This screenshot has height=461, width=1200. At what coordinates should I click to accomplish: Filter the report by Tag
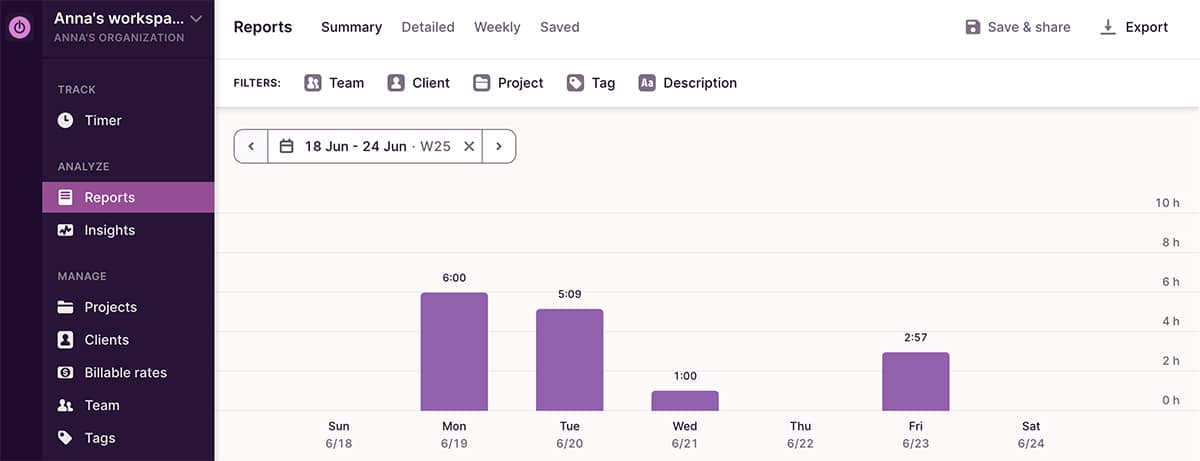click(591, 83)
